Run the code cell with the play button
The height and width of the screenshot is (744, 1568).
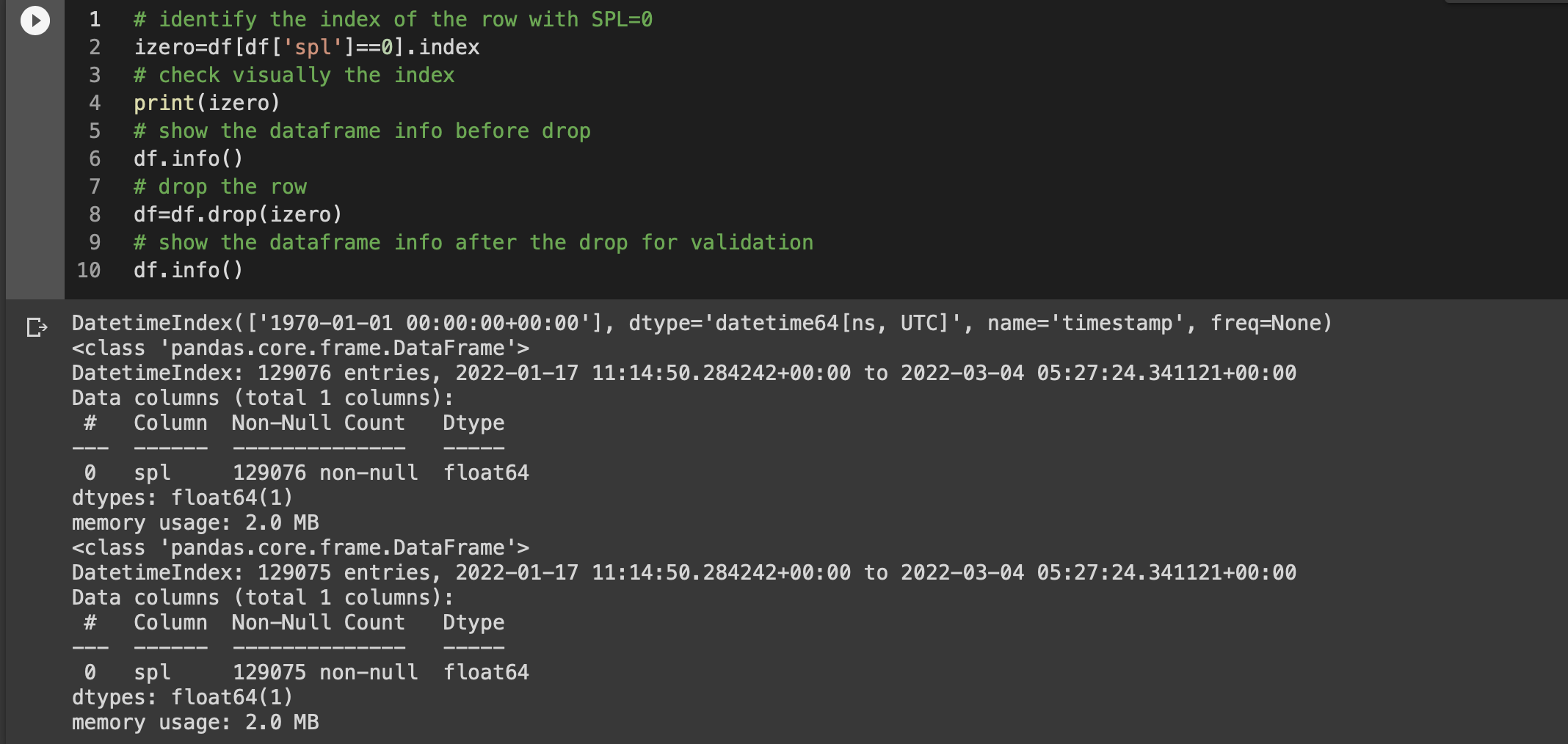coord(35,20)
